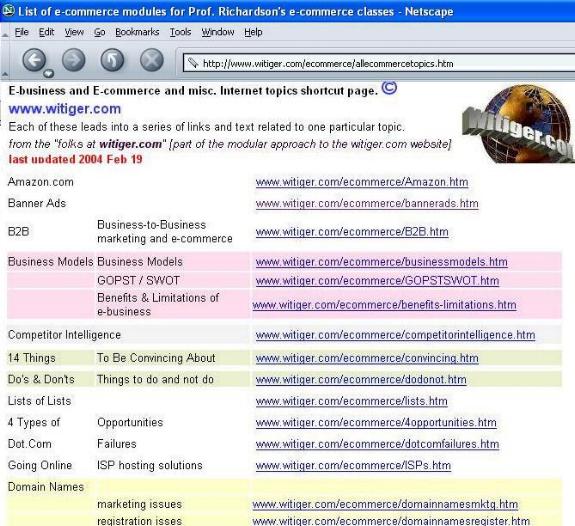Click 'last updated 2004 Feb 19' text
This screenshot has width=575, height=526.
coord(76,160)
